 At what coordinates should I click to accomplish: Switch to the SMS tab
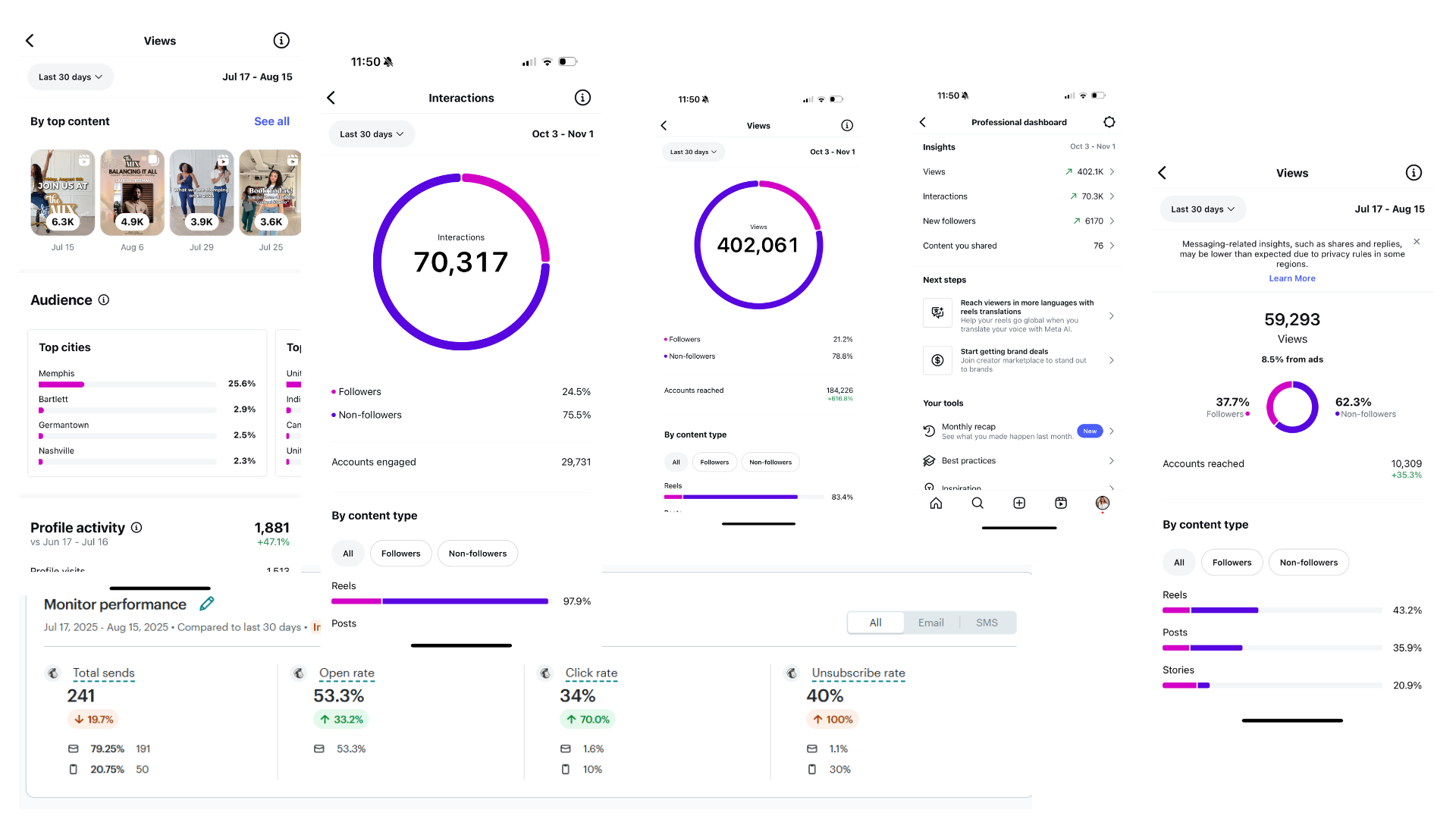point(987,623)
